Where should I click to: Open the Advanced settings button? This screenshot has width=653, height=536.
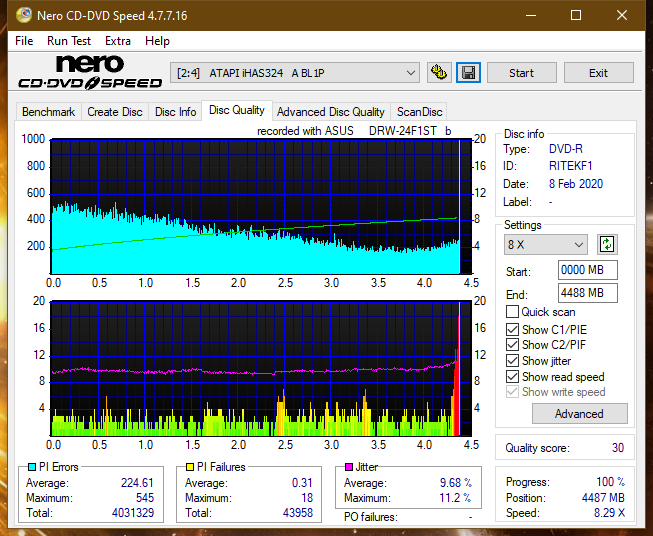579,414
